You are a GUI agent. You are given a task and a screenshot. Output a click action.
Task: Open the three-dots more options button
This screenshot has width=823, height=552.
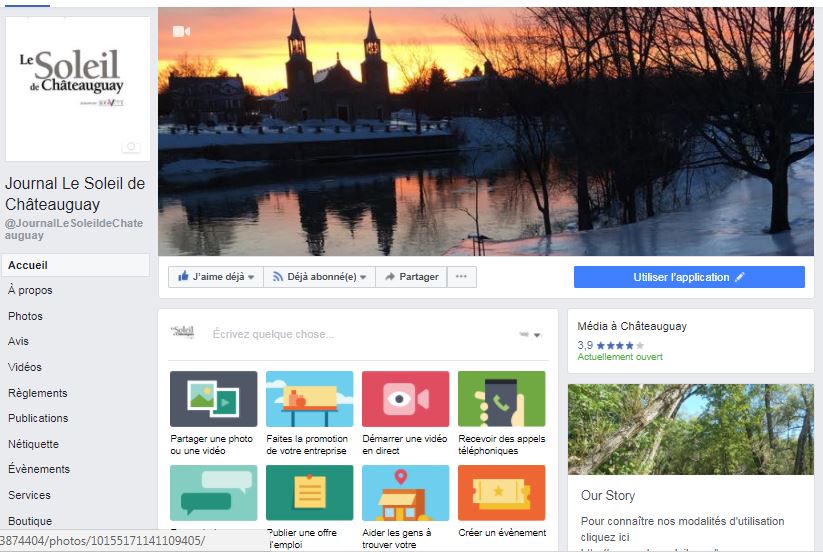coord(461,277)
